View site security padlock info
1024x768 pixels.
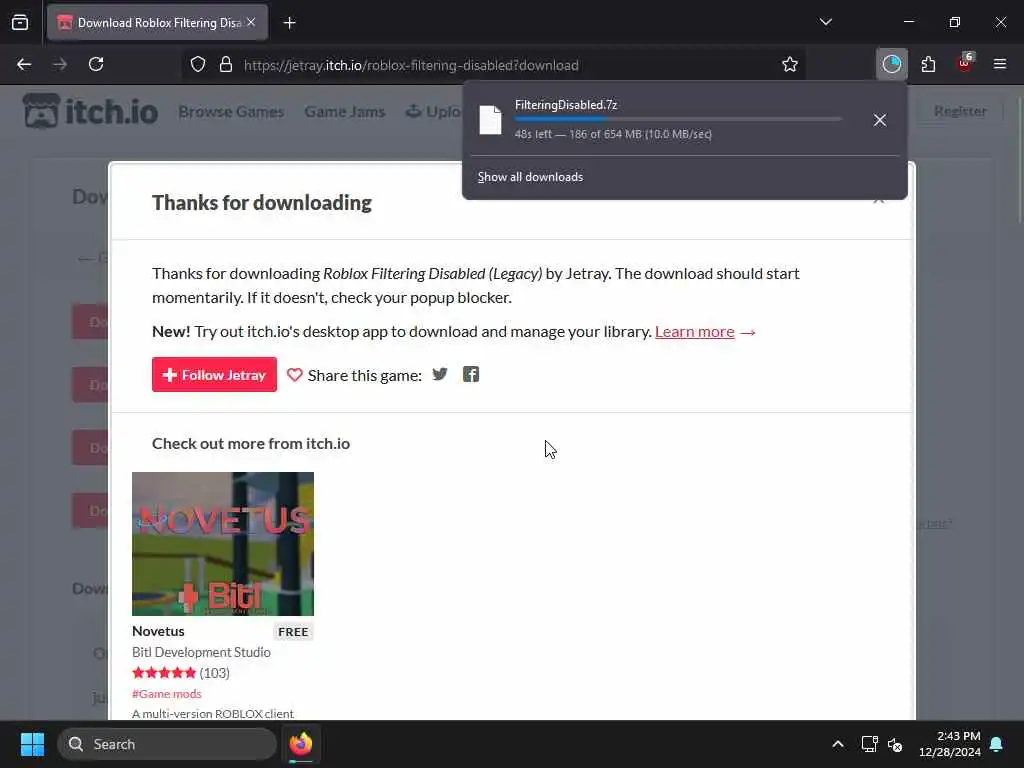coord(226,65)
